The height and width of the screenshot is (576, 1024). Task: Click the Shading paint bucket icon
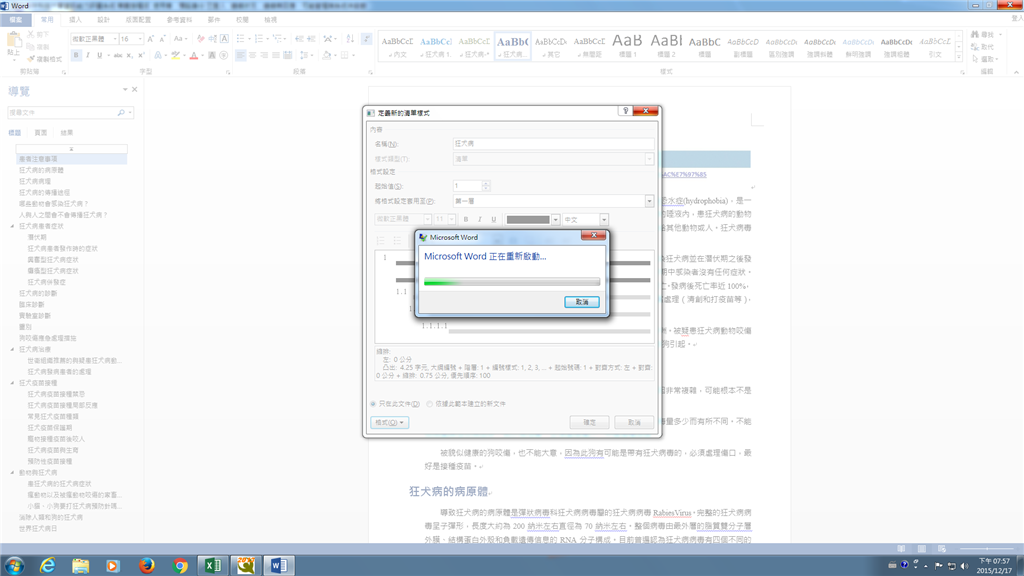click(327, 56)
